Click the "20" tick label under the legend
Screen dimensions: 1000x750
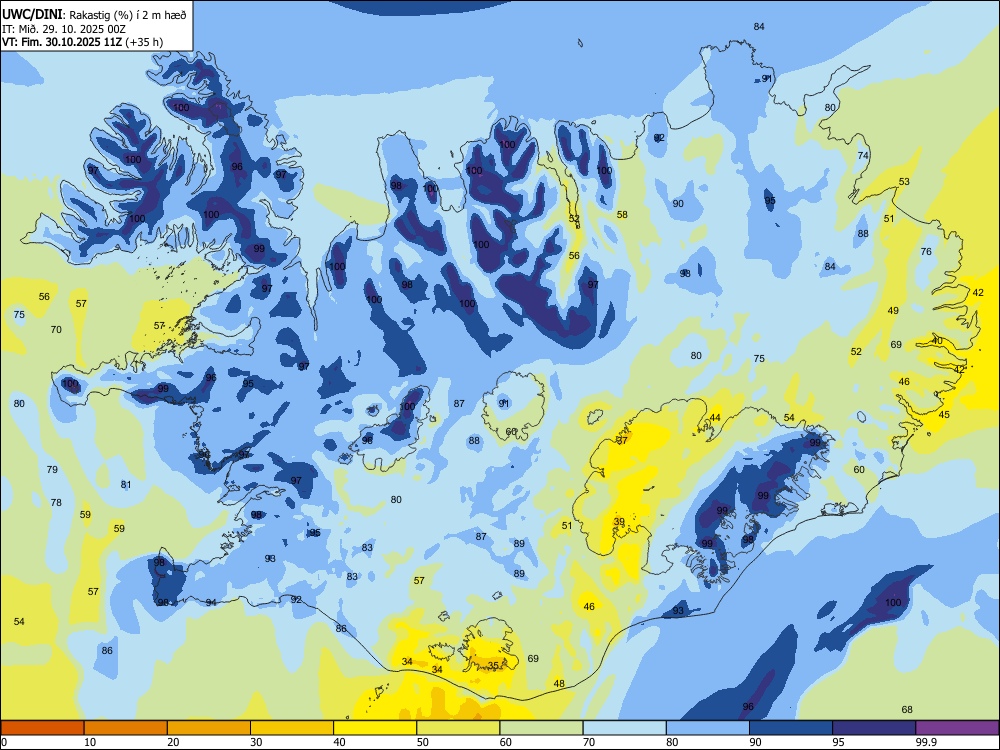click(x=173, y=742)
